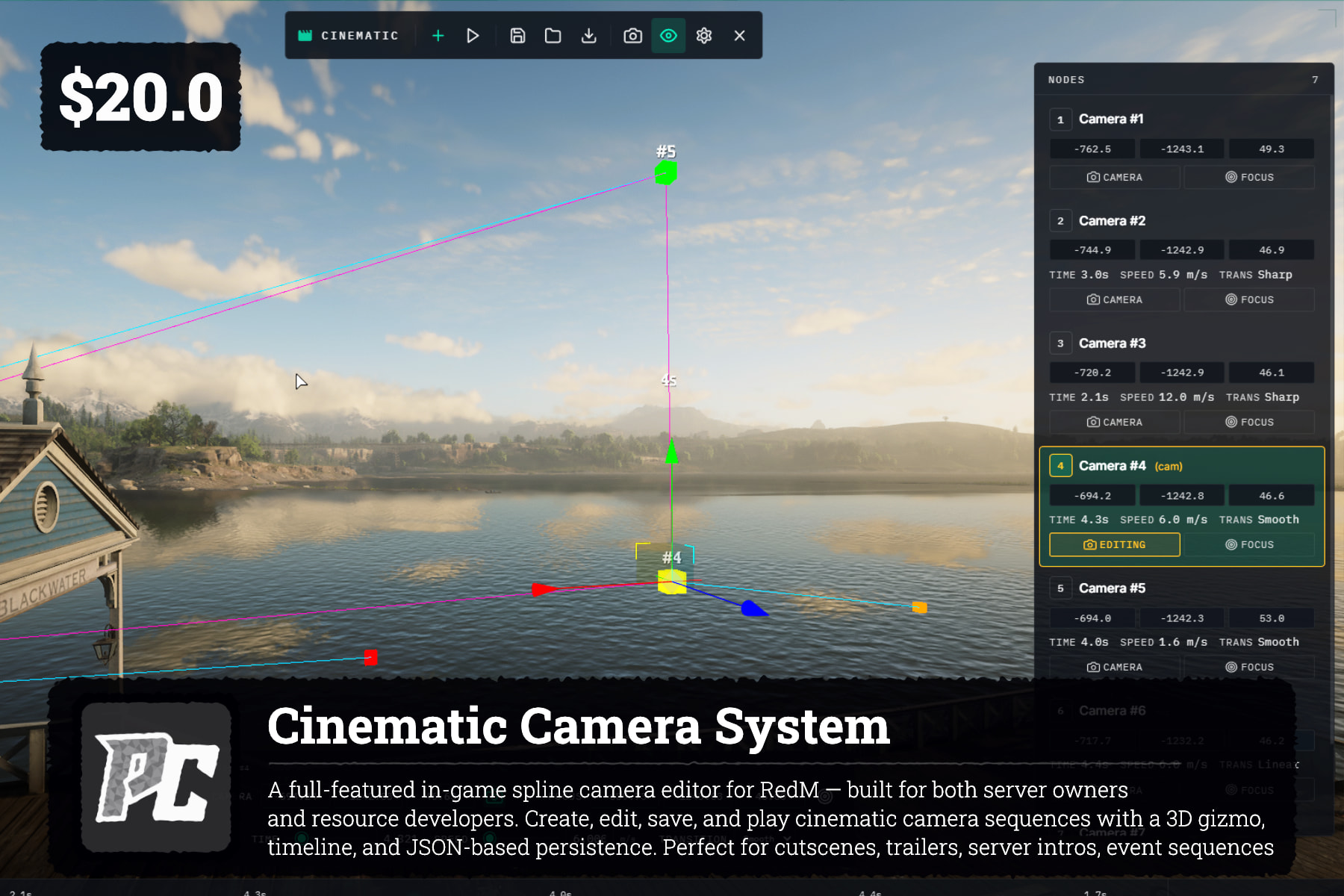Screen dimensions: 1344x896
Task: Add a new camera node with plus icon
Action: click(x=438, y=36)
